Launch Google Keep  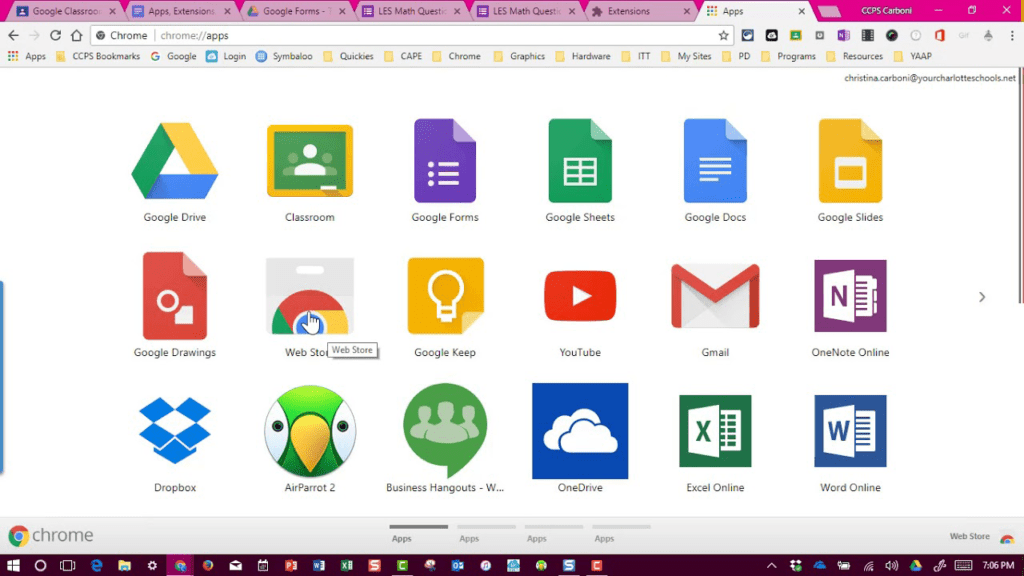[x=445, y=295]
